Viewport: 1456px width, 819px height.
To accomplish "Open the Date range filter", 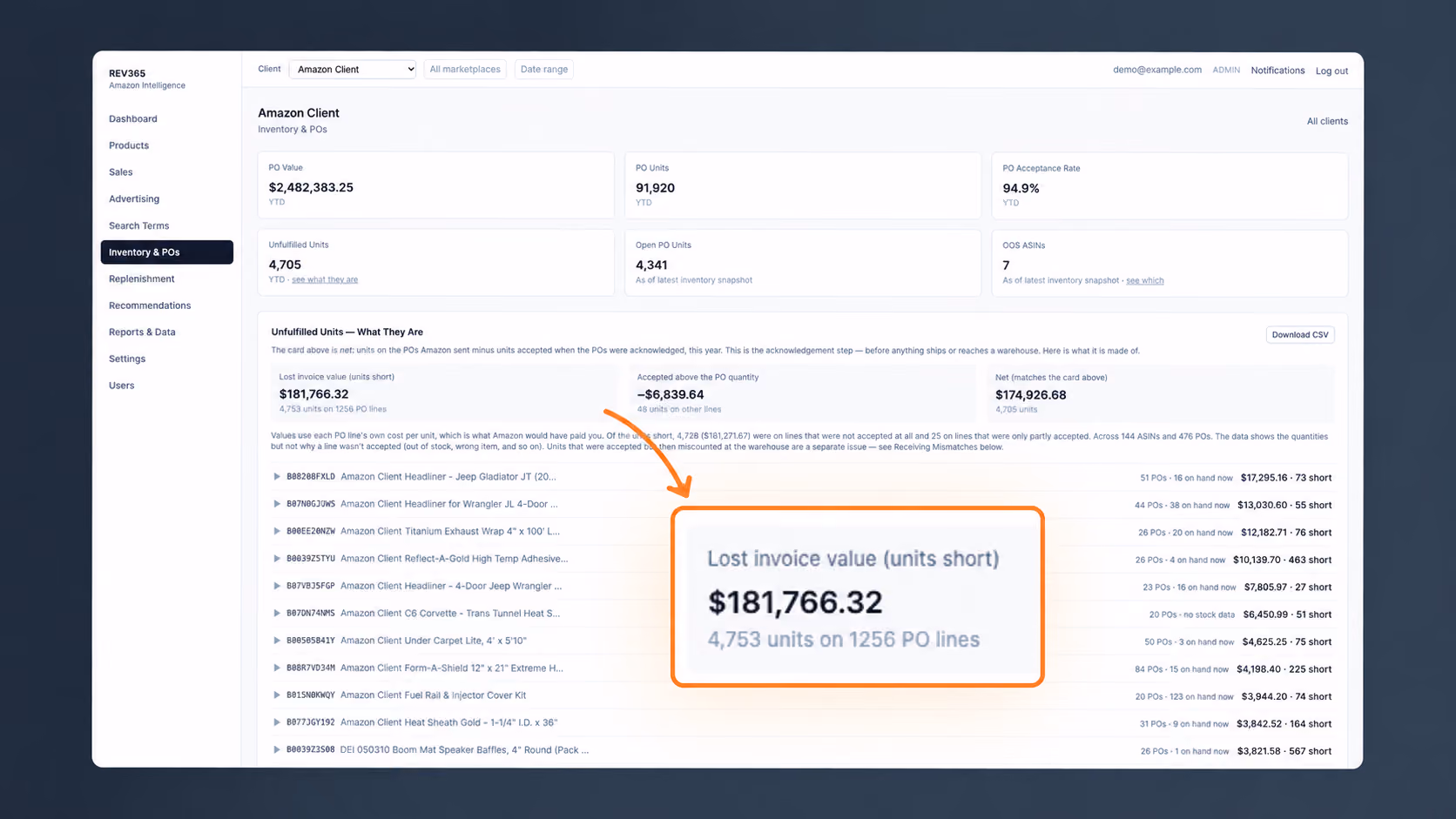I will pyautogui.click(x=544, y=70).
